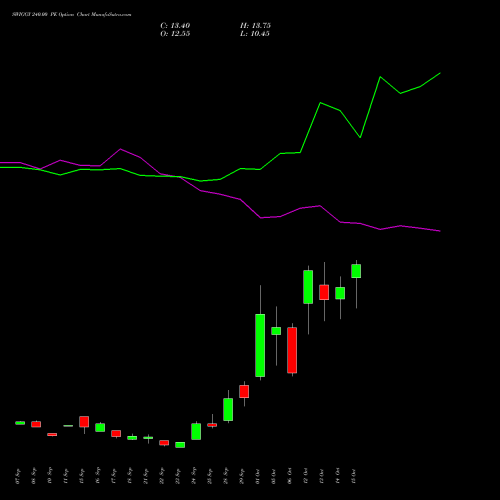Click the high value 'H: 13.75'

point(255,26)
